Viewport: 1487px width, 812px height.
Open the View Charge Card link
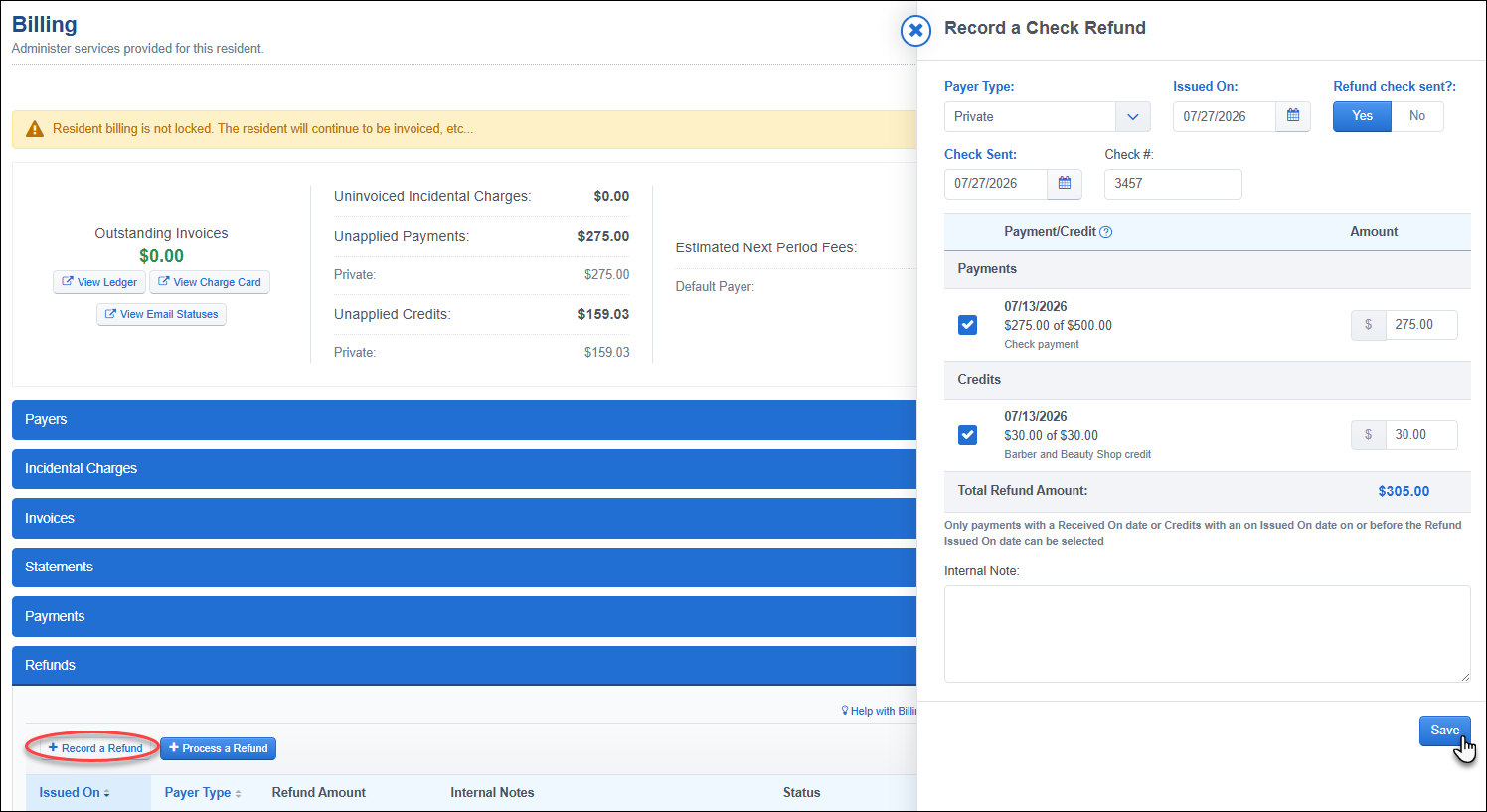pos(210,282)
